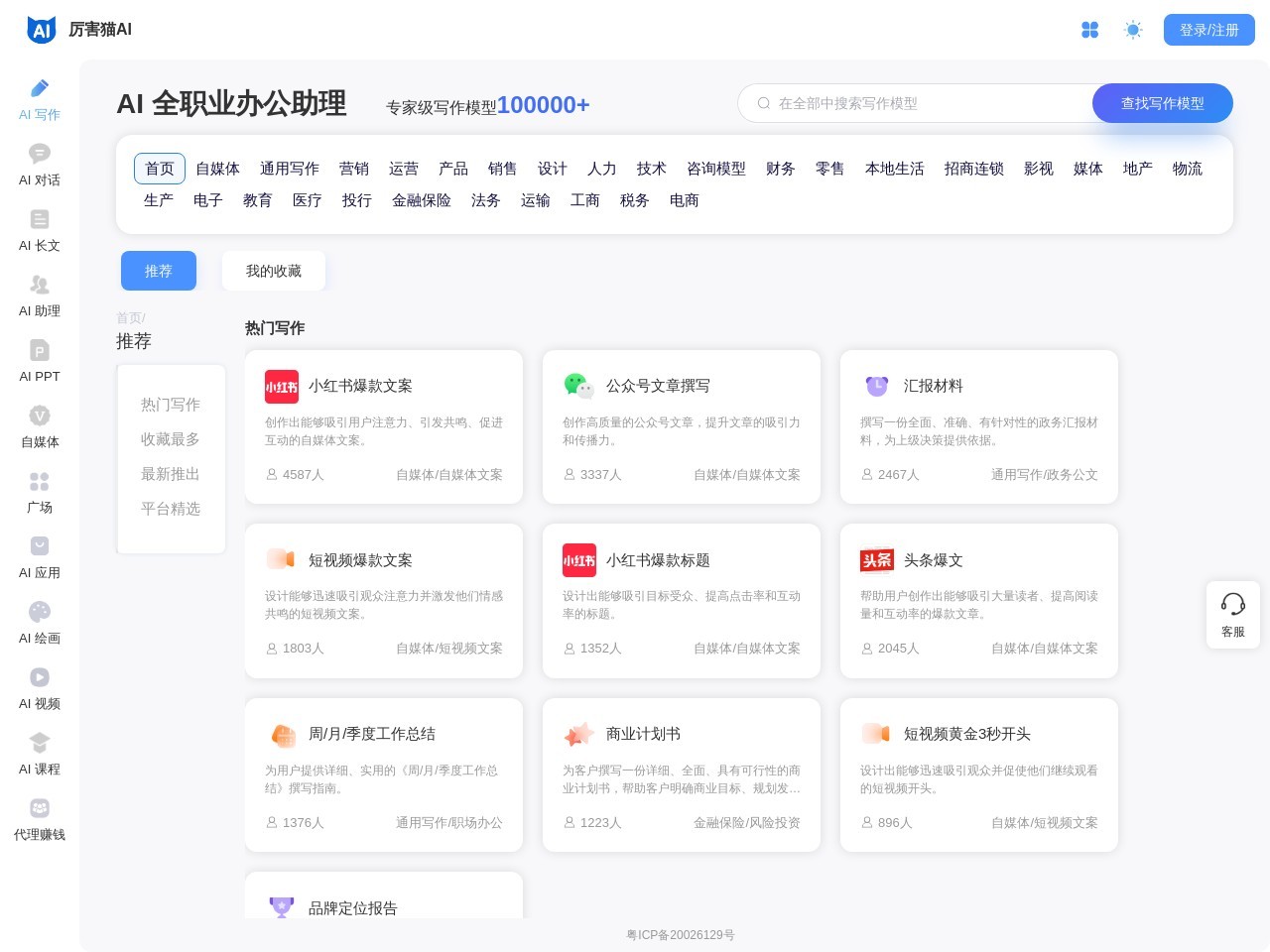The image size is (1270, 952).
Task: Click the 短视频爆款文案 camera icon
Action: pyautogui.click(x=282, y=560)
